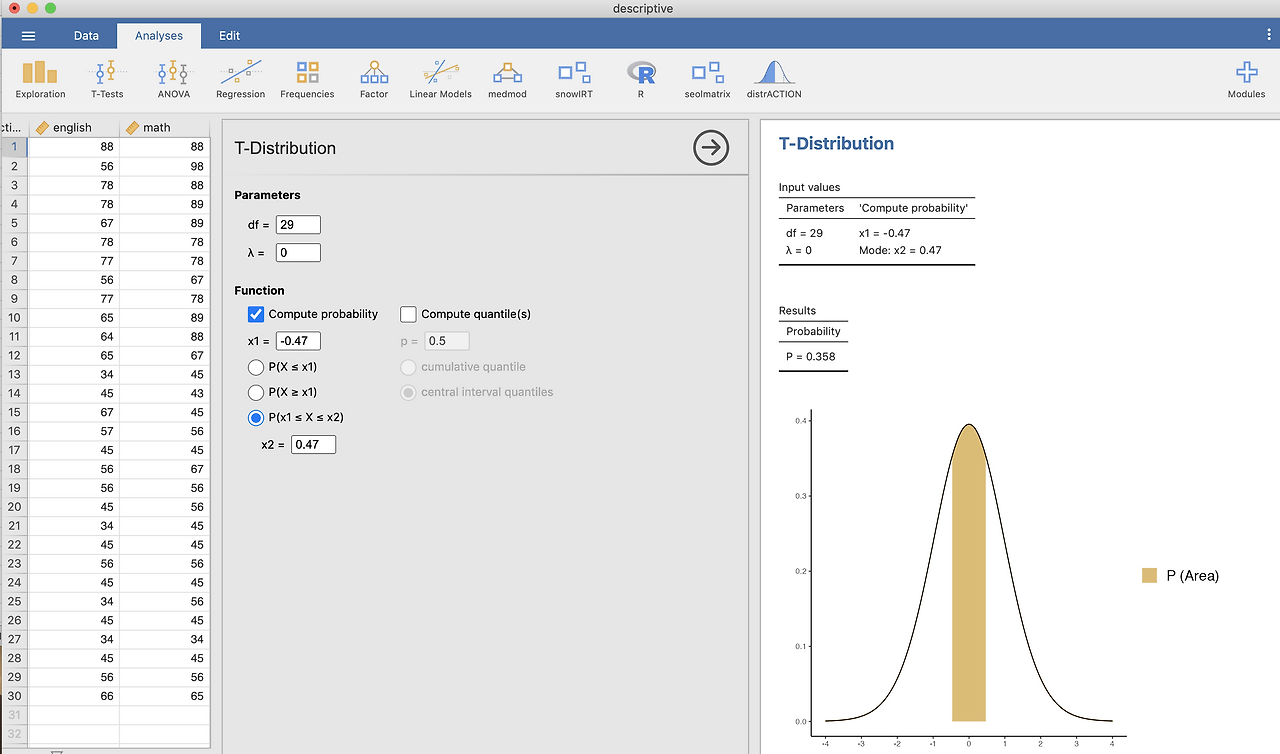This screenshot has height=754, width=1280.
Task: Click the df input field
Action: pos(298,225)
